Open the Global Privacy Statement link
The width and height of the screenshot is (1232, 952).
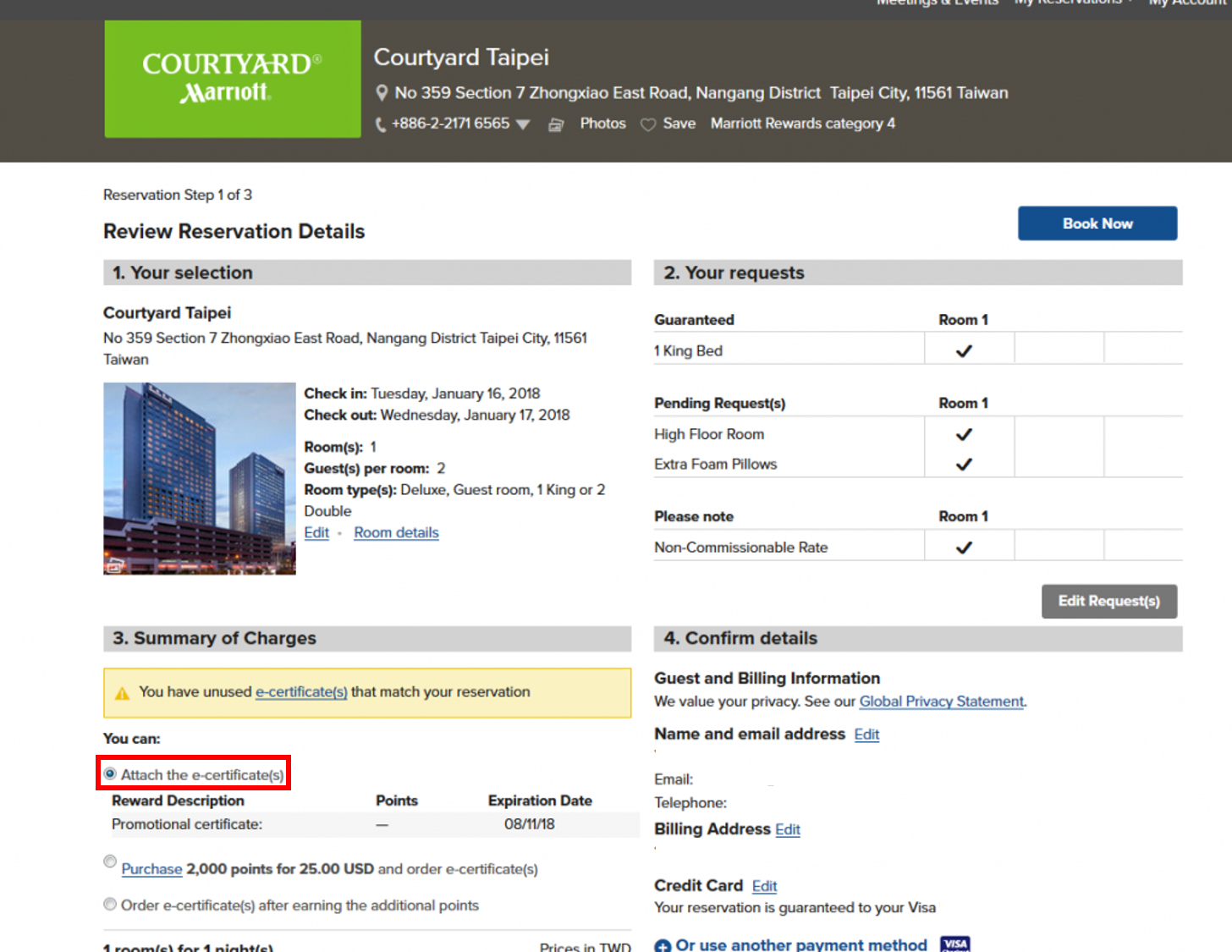tap(942, 702)
